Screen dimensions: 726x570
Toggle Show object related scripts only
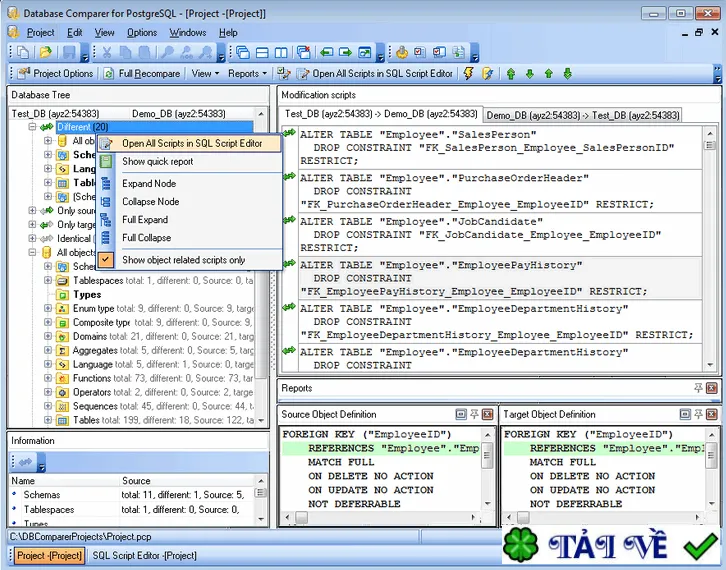pos(183,260)
